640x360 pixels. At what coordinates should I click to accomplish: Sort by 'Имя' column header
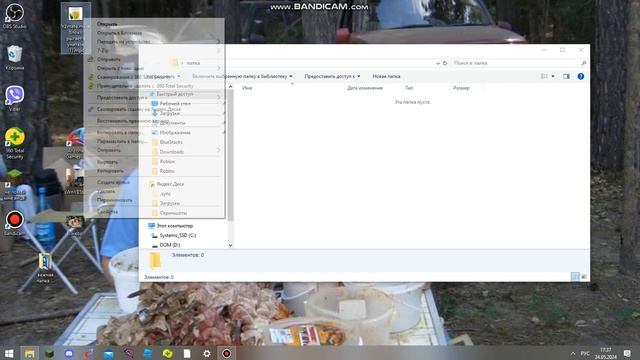pos(247,88)
